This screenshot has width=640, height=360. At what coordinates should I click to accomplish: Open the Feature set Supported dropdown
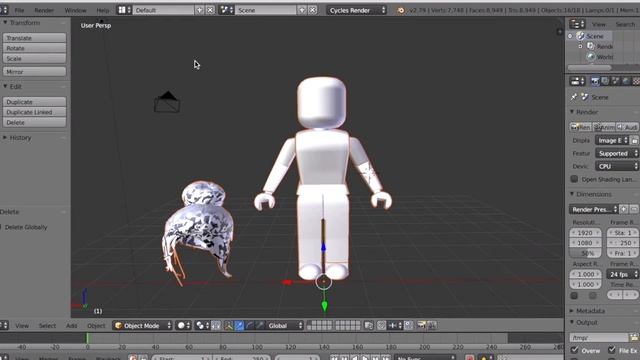617,153
